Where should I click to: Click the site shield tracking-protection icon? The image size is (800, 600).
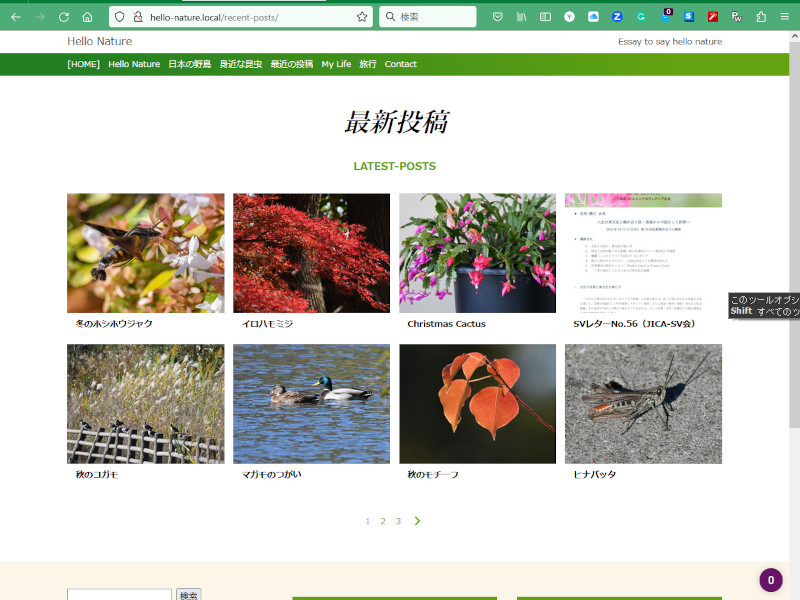pyautogui.click(x=118, y=17)
